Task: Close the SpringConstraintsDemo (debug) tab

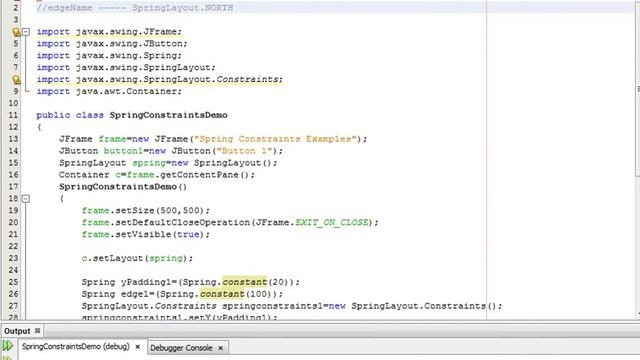Action: tap(138, 347)
